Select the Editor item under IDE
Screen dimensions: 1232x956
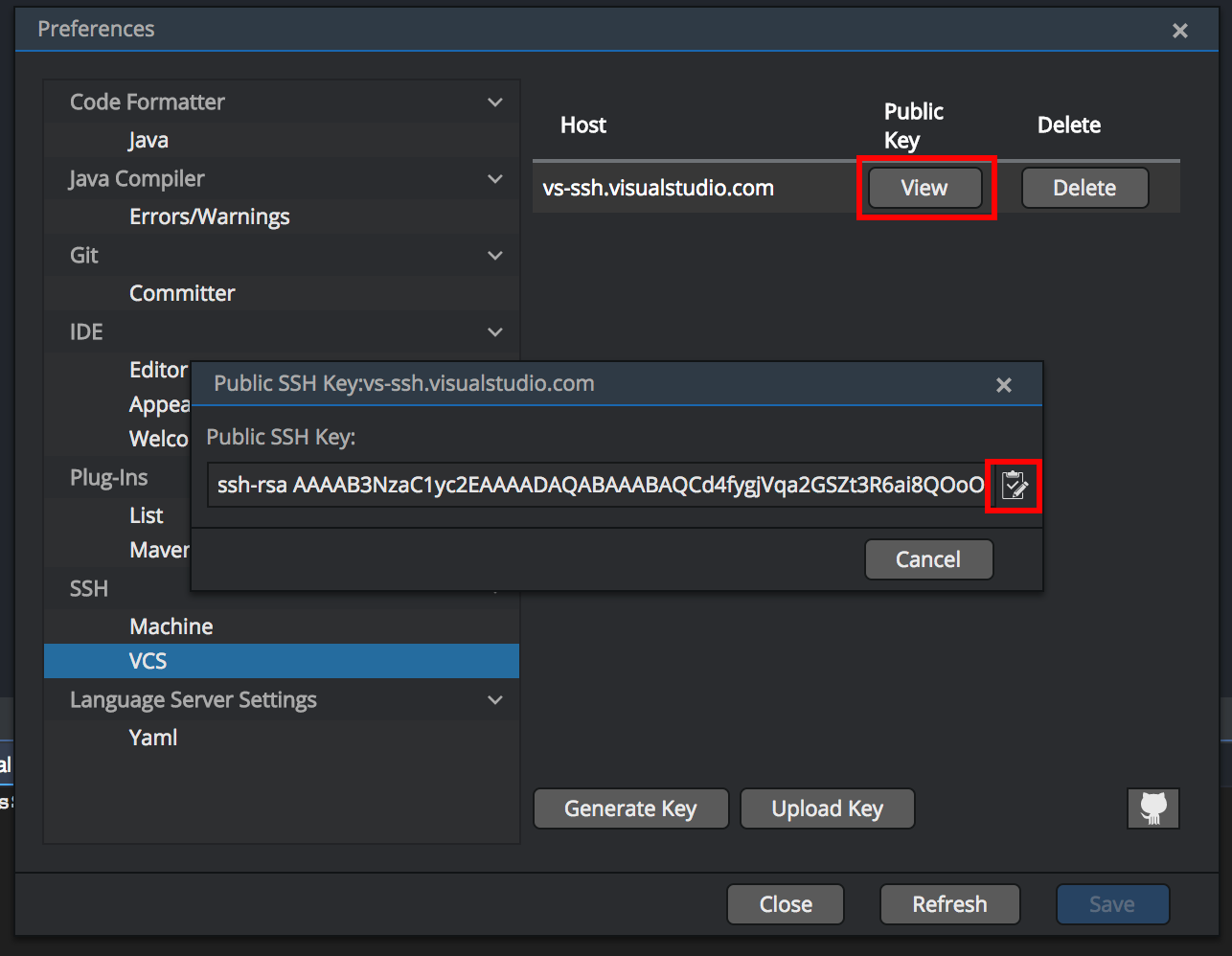(158, 370)
